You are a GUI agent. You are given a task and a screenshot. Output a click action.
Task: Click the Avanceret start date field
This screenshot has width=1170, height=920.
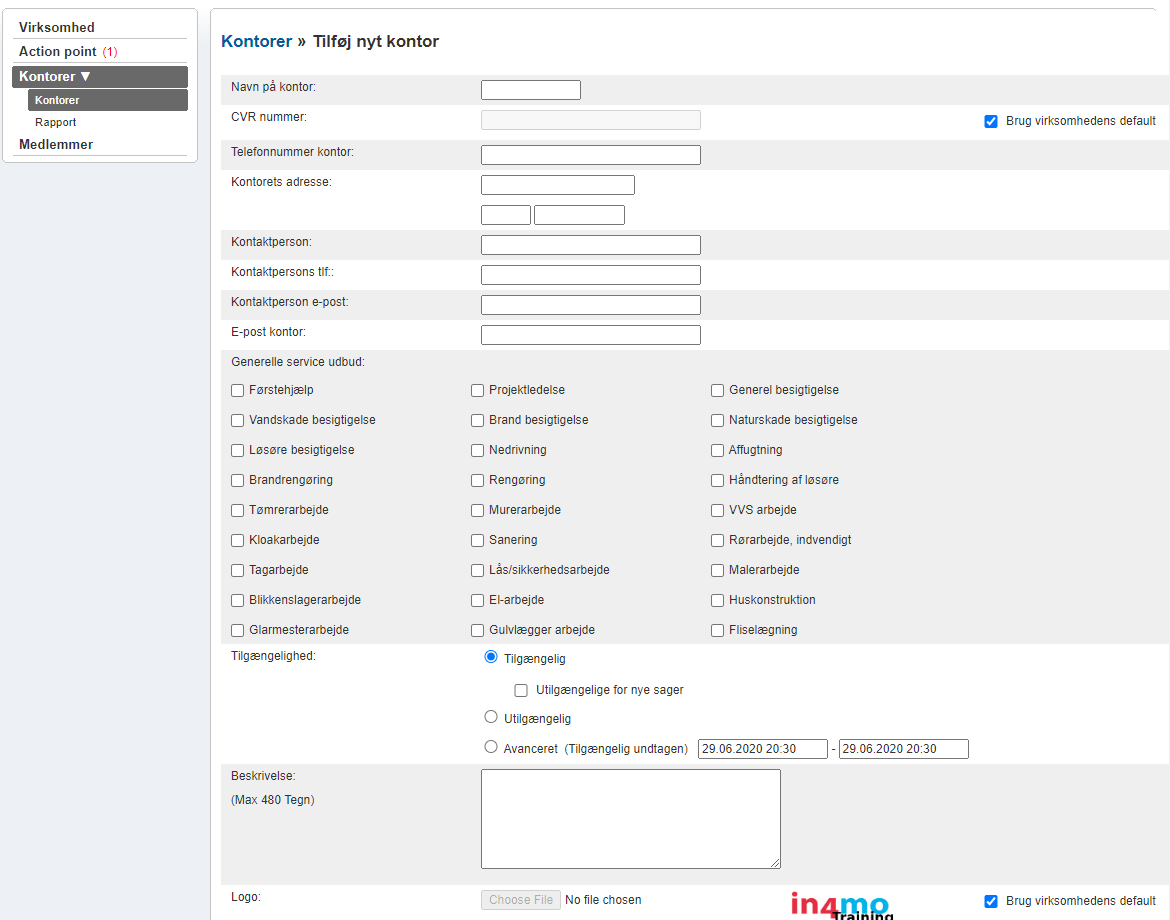pyautogui.click(x=762, y=749)
